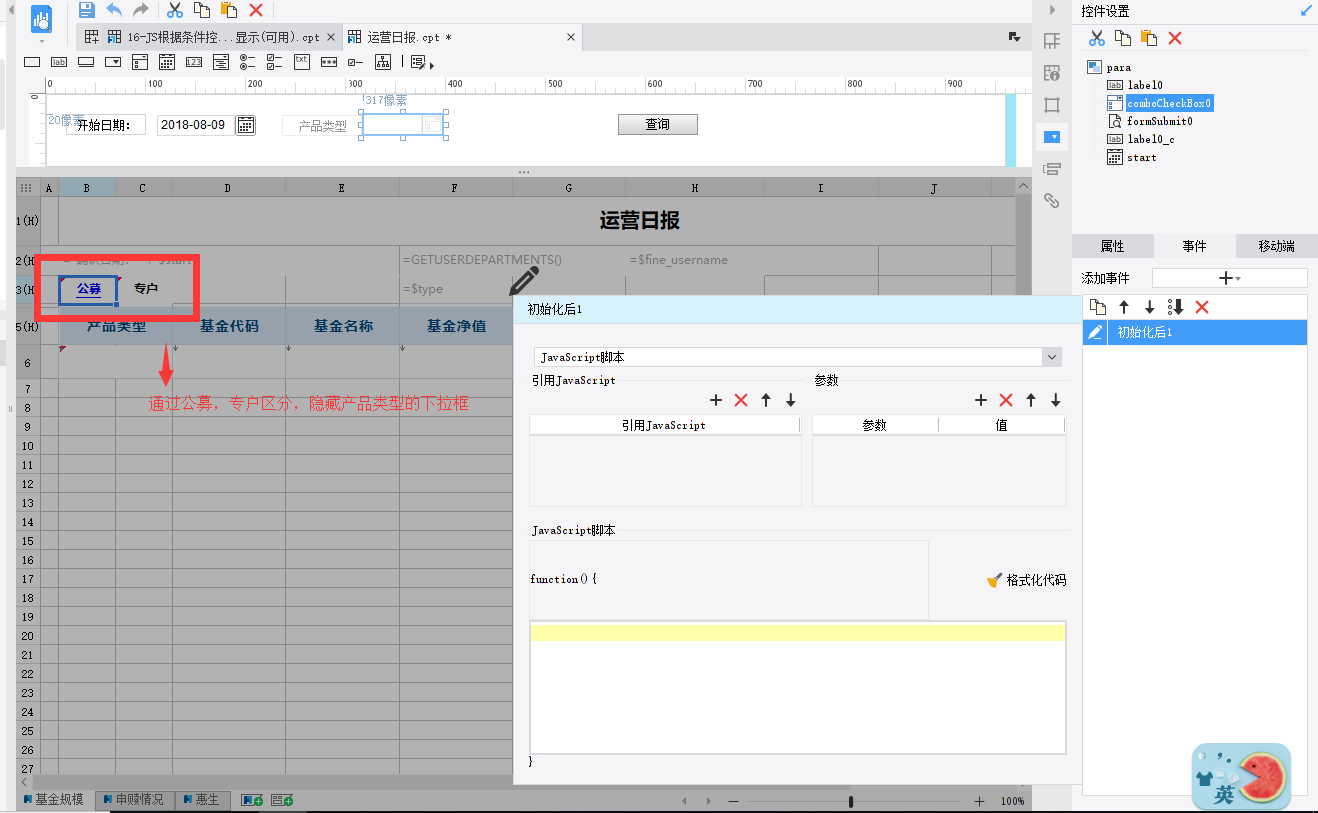Undo the last action
This screenshot has width=1318, height=813.
click(x=114, y=10)
